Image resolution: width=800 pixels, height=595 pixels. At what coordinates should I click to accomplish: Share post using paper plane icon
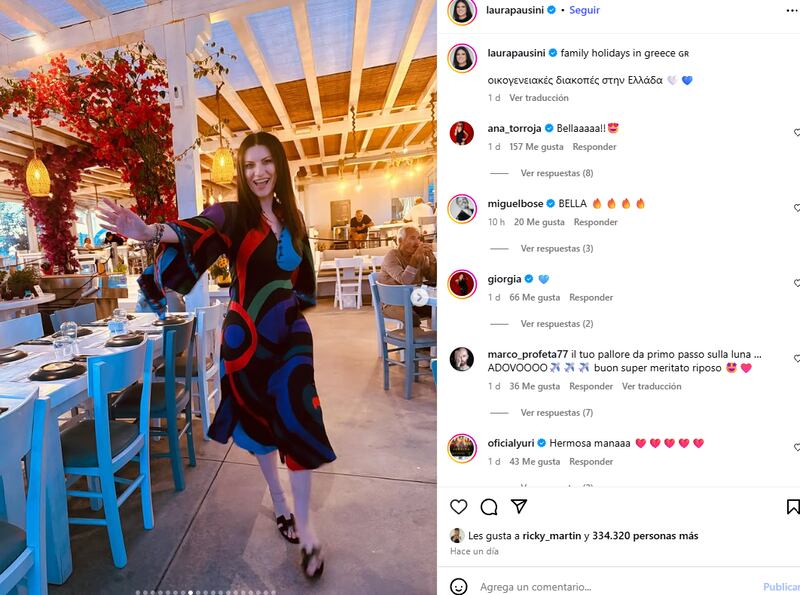pos(518,506)
